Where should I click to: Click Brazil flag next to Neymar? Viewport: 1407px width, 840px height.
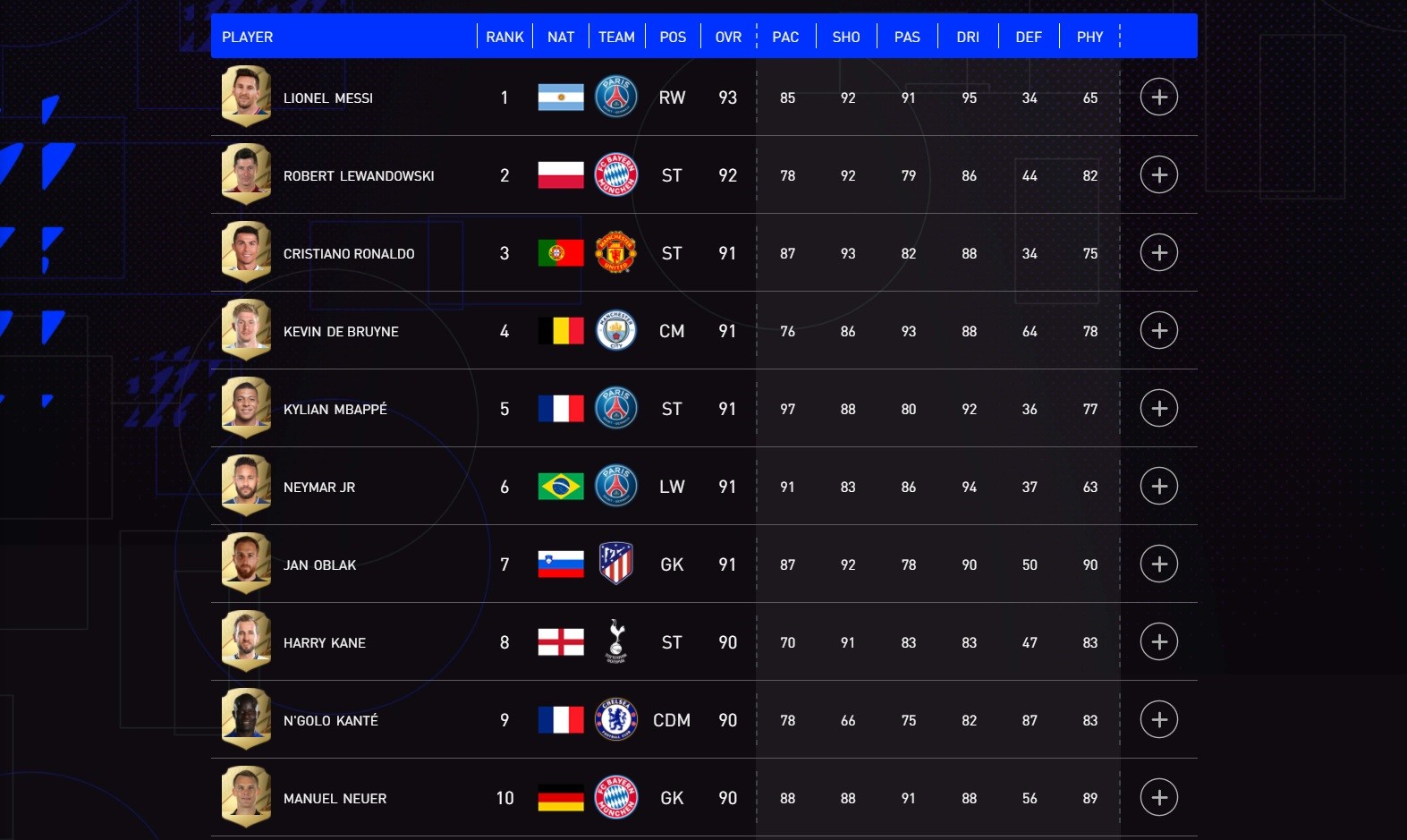pyautogui.click(x=561, y=486)
